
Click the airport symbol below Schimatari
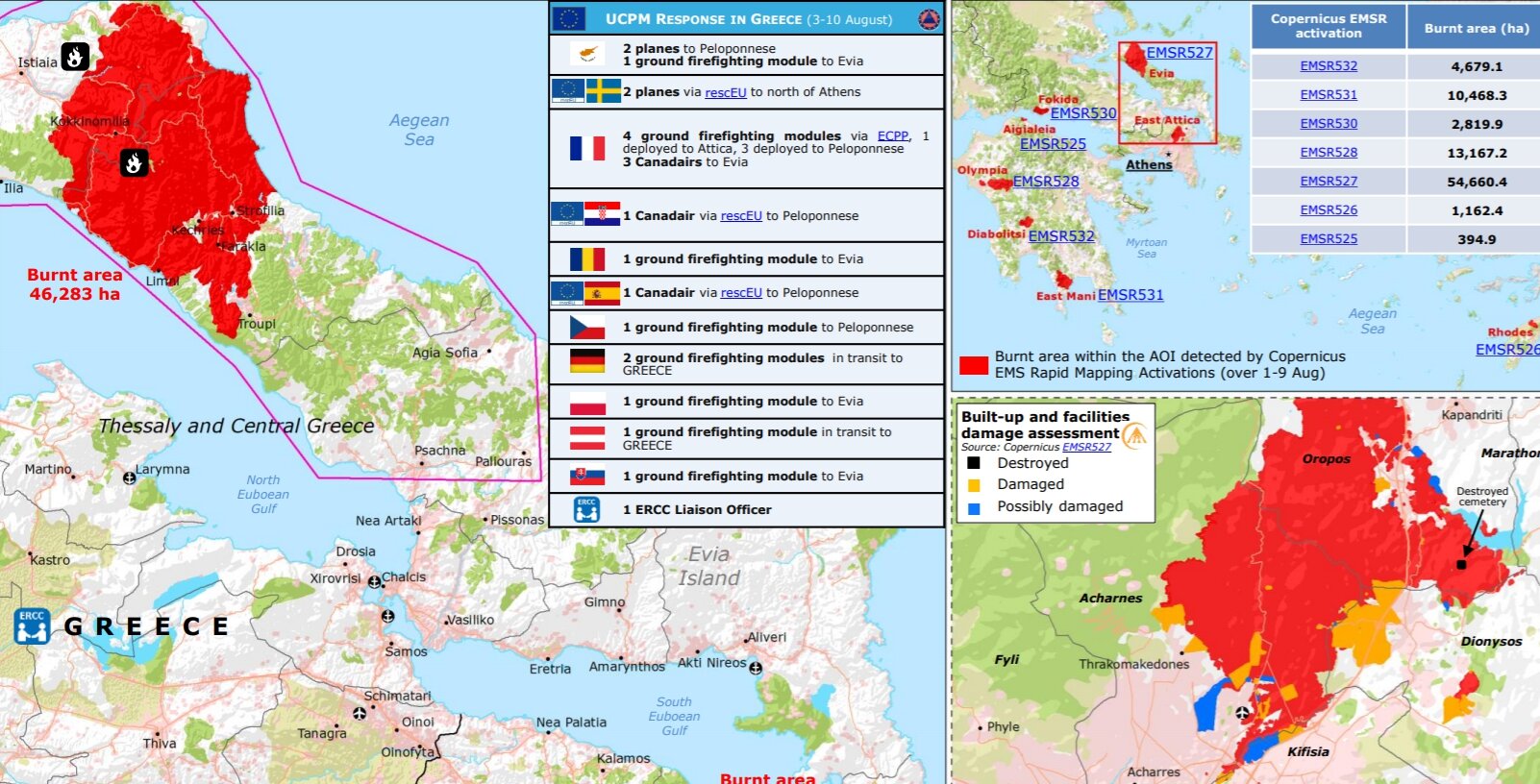pos(360,713)
